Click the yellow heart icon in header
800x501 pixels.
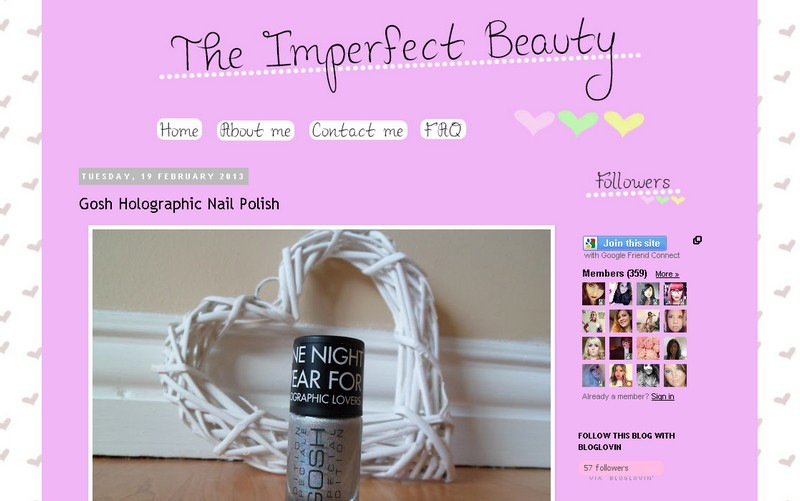coord(623,123)
